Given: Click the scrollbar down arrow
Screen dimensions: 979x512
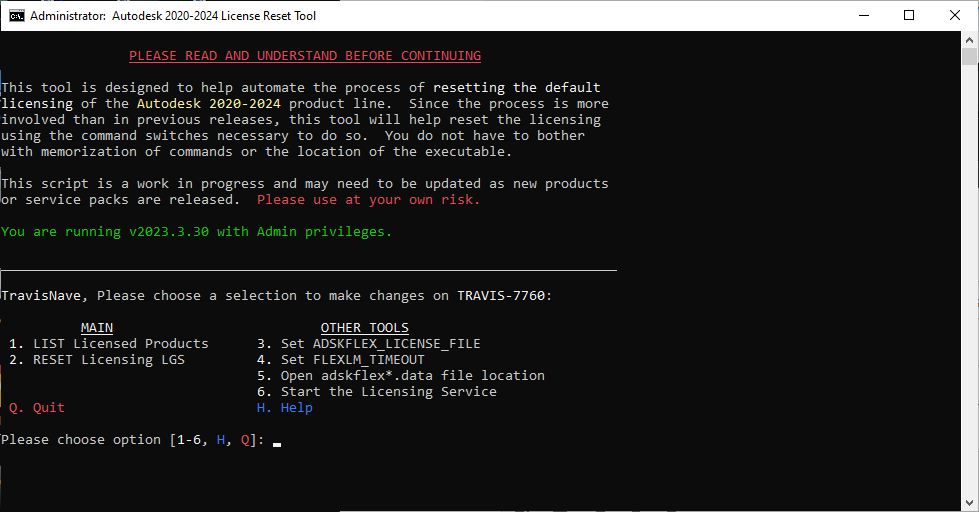Looking at the screenshot, I should coord(970,503).
